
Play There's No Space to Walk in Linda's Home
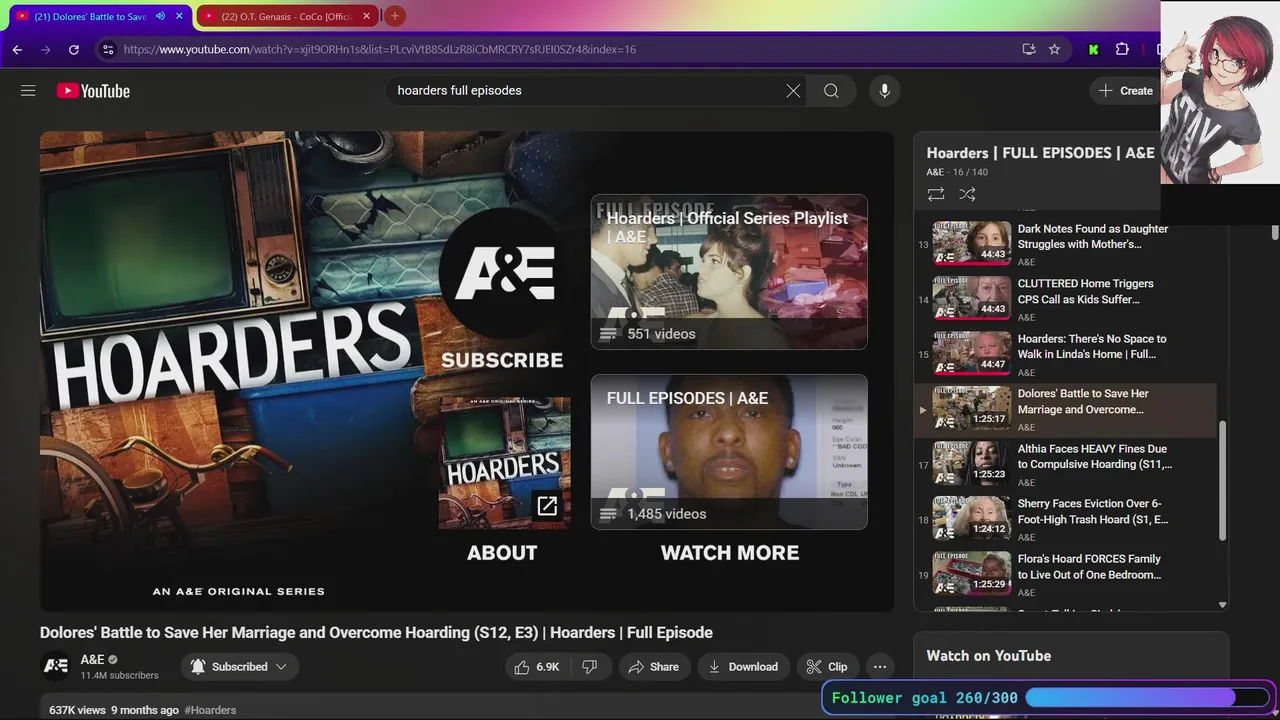1065,354
